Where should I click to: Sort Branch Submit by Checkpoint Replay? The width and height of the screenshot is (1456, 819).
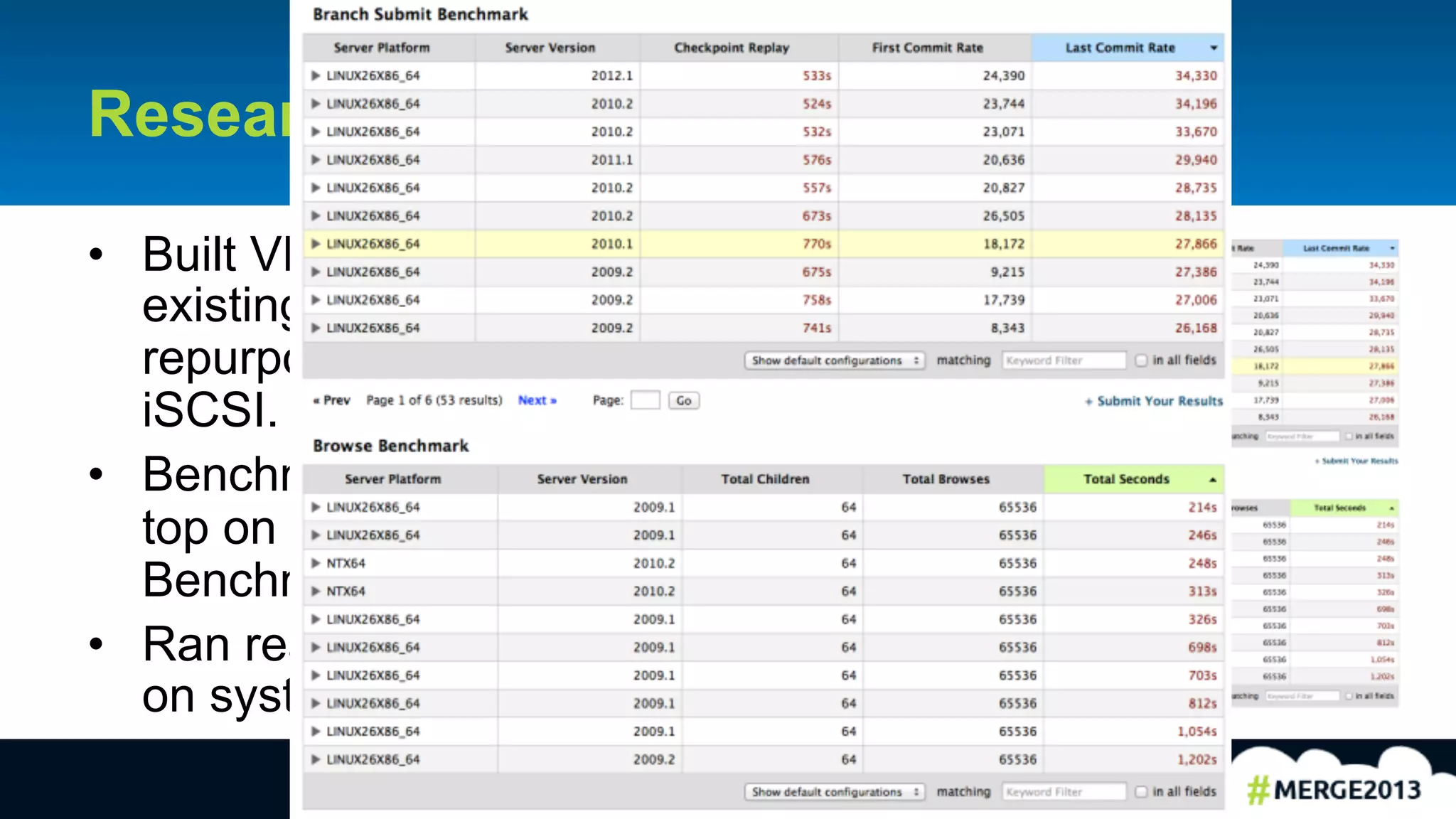739,48
